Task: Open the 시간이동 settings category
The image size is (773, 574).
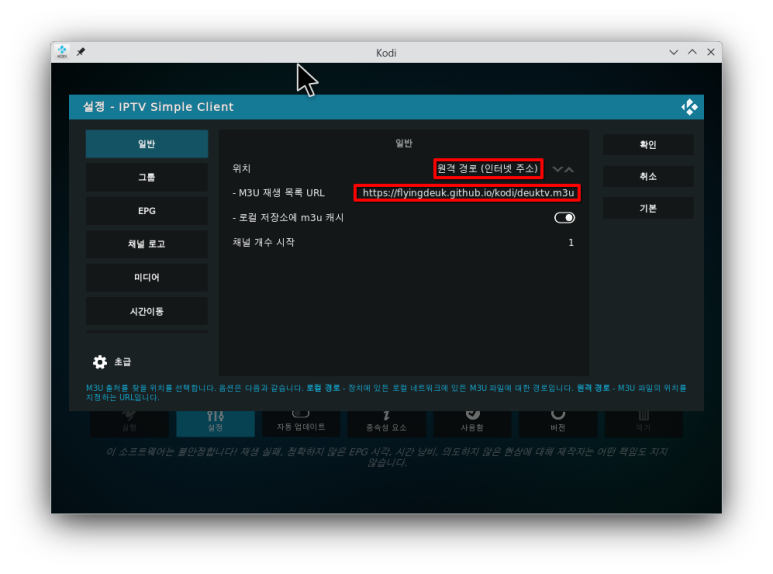Action: click(x=147, y=311)
